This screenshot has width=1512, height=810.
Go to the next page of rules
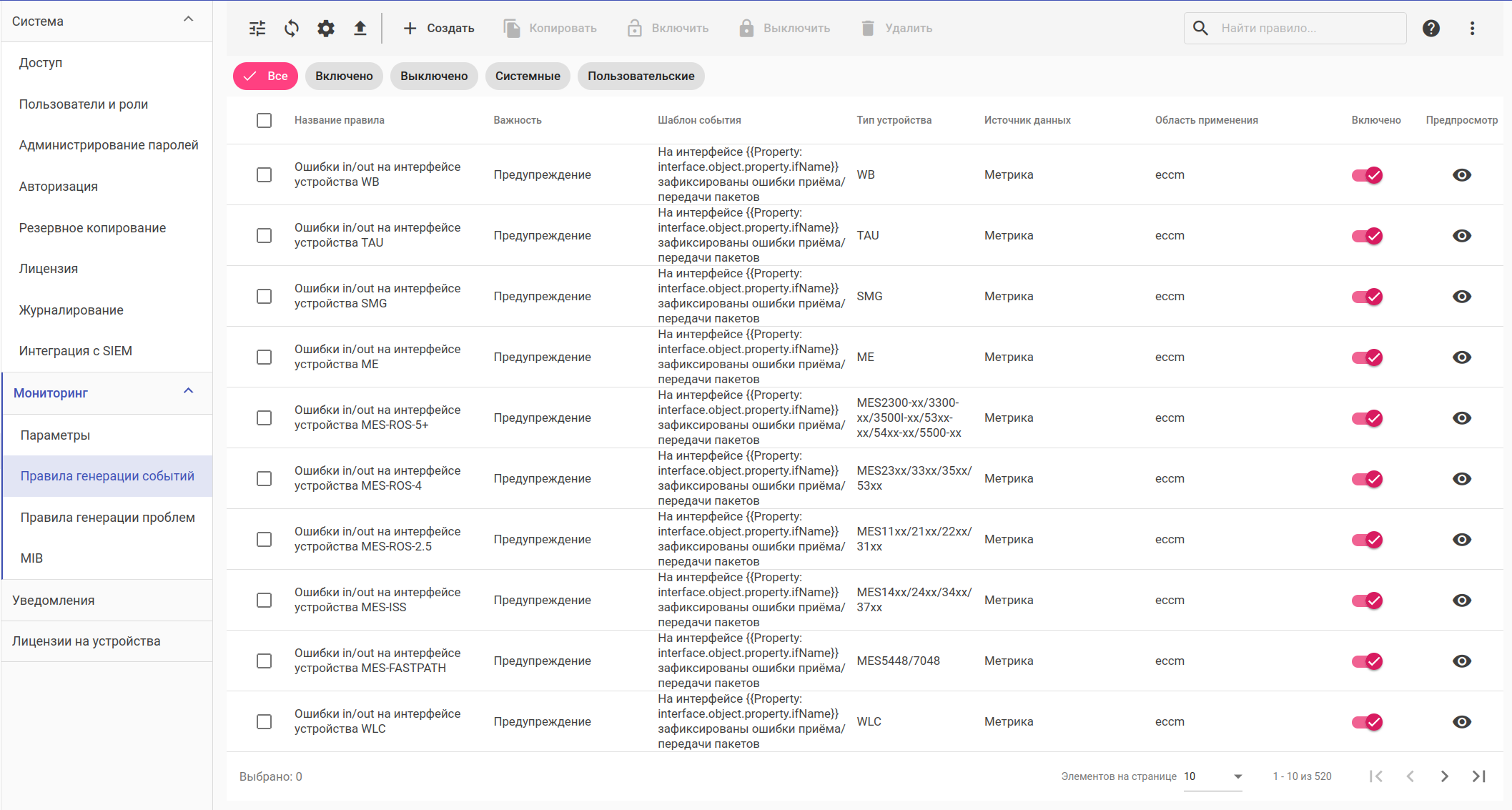(x=1444, y=776)
